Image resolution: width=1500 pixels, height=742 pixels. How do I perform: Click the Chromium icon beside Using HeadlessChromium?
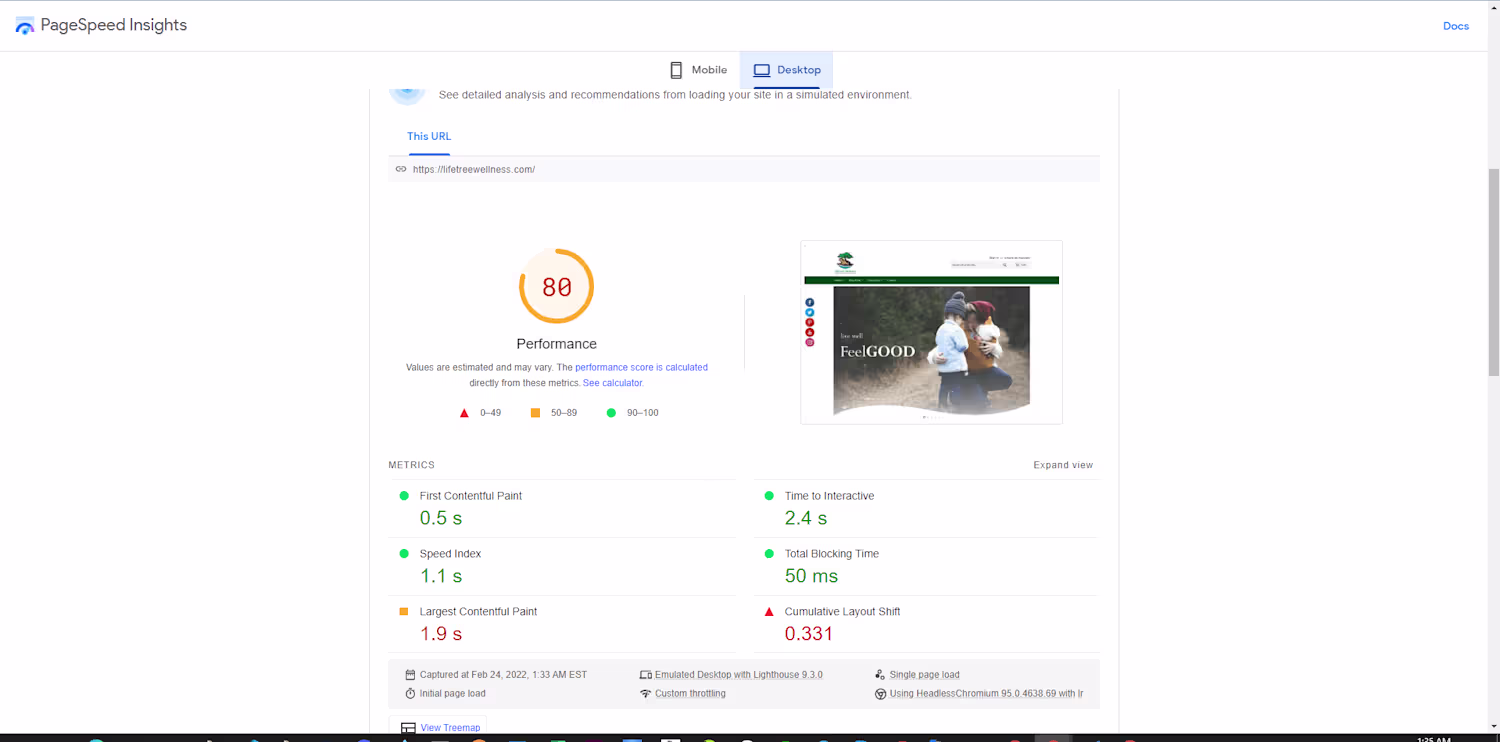(x=880, y=694)
